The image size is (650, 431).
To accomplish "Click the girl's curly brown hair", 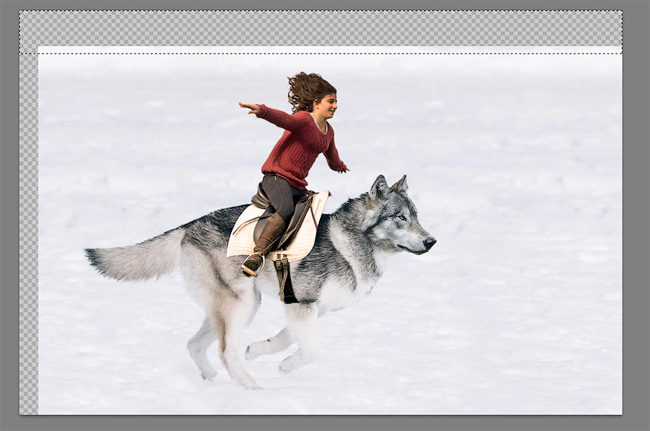I will point(308,91).
